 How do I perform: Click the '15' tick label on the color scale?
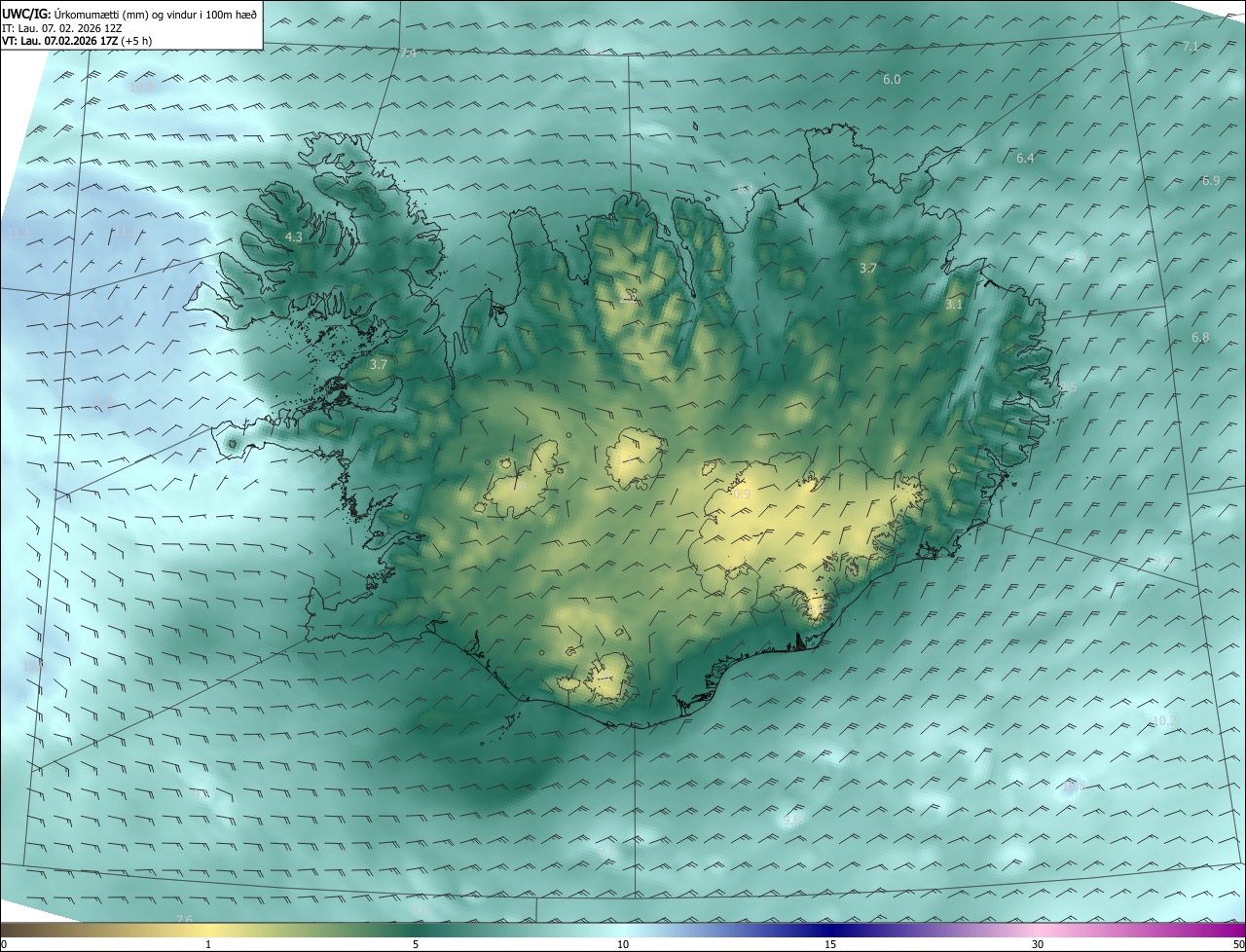(830, 944)
